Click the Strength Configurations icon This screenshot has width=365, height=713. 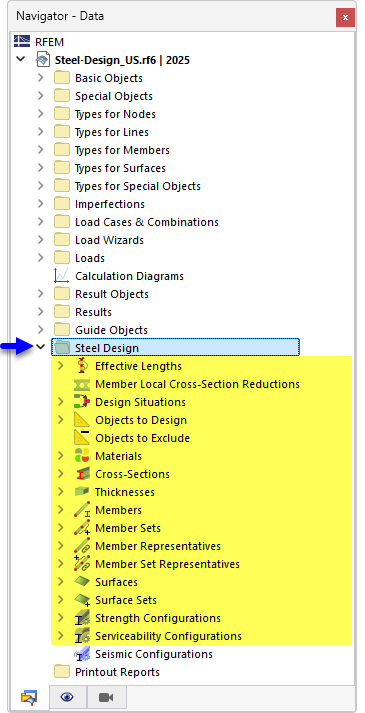coord(82,618)
